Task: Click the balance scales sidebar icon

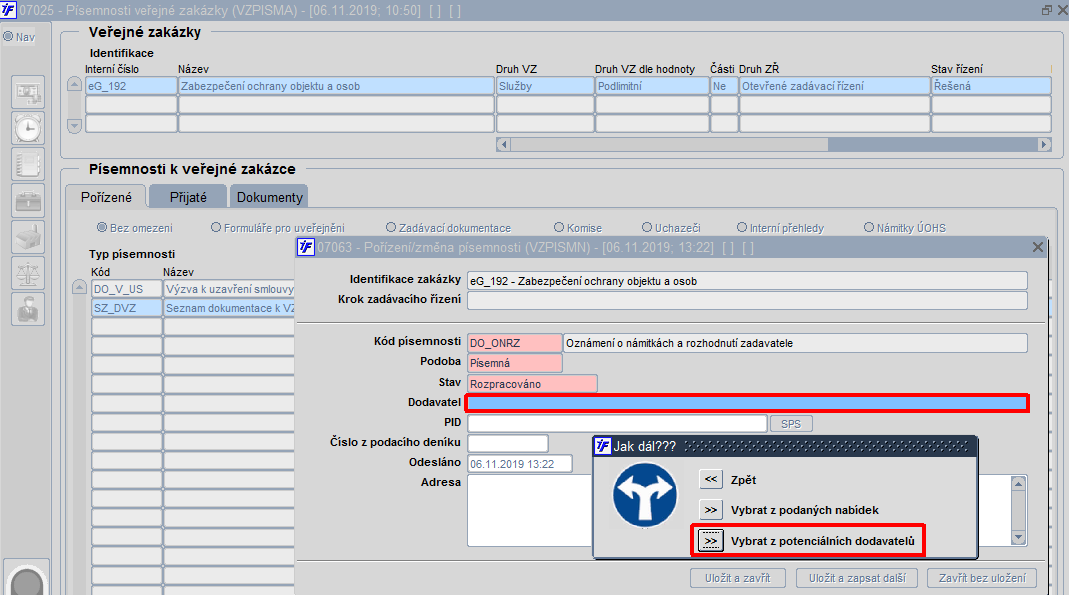Action: [x=28, y=273]
